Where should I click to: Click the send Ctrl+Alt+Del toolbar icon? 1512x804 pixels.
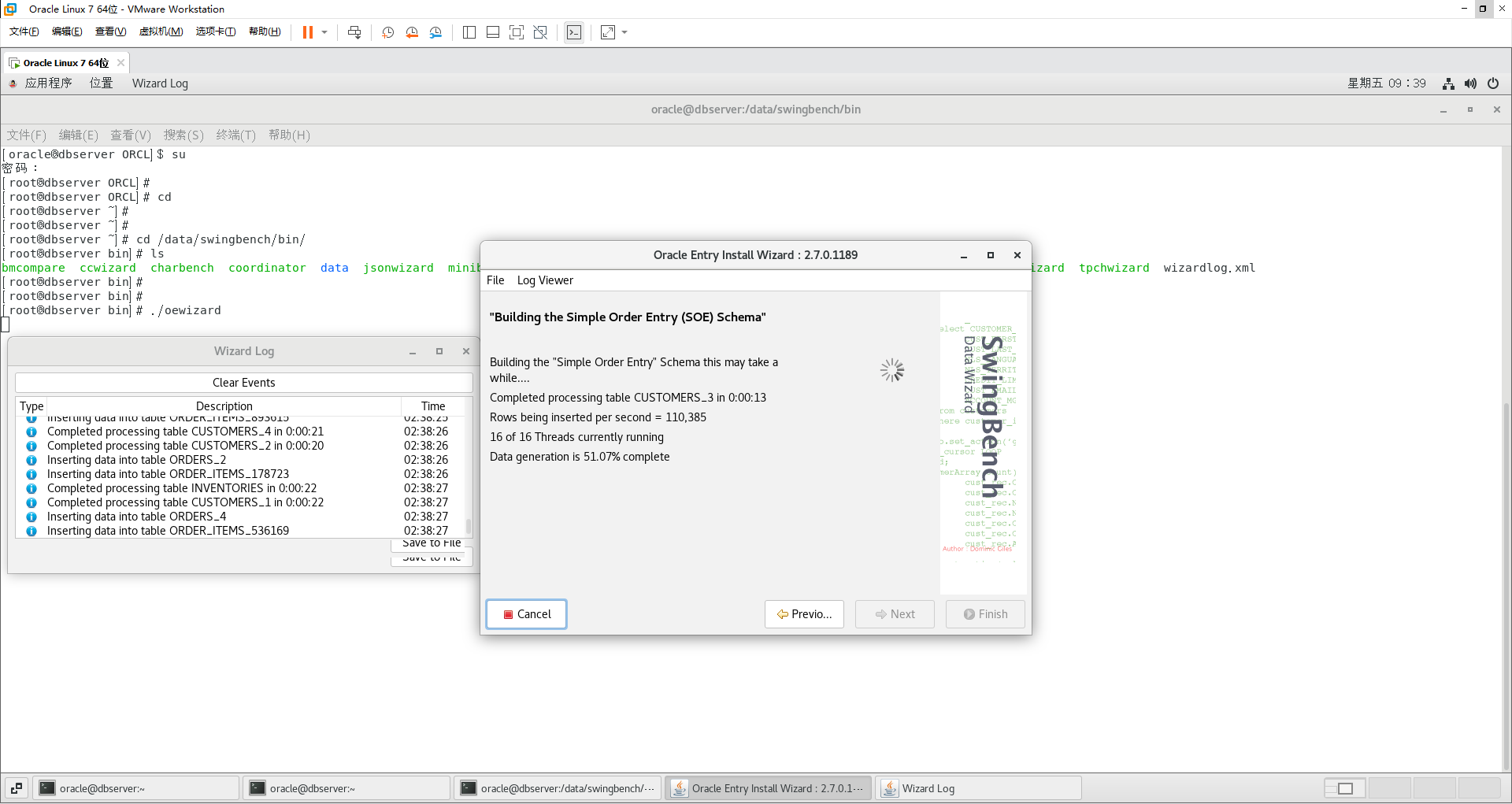pyautogui.click(x=354, y=32)
